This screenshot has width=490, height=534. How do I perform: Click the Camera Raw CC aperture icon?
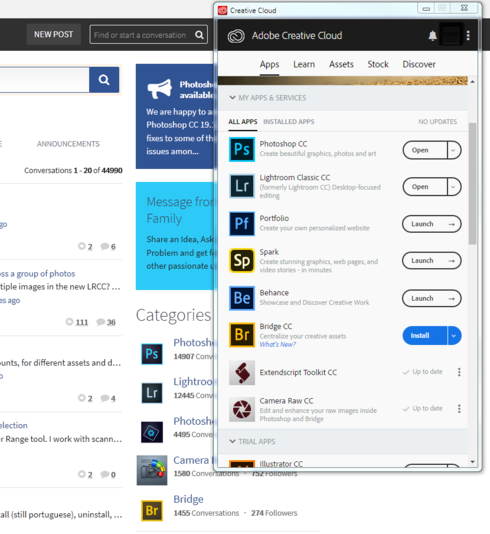242,409
